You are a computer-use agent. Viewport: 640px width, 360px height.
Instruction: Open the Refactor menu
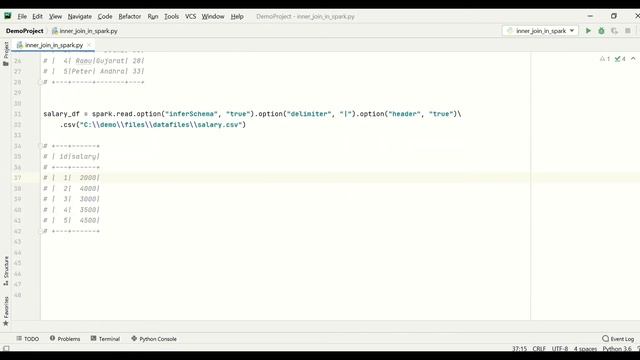tap(129, 16)
